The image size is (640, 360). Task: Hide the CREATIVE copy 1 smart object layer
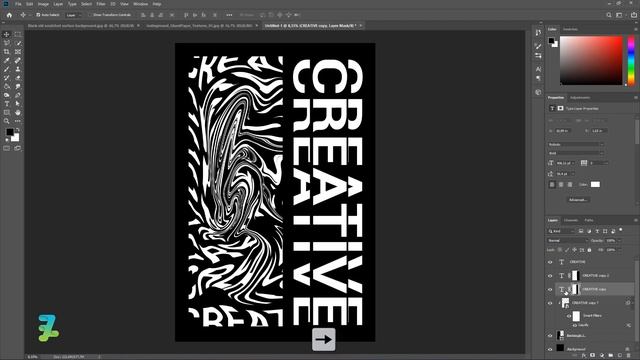point(550,303)
